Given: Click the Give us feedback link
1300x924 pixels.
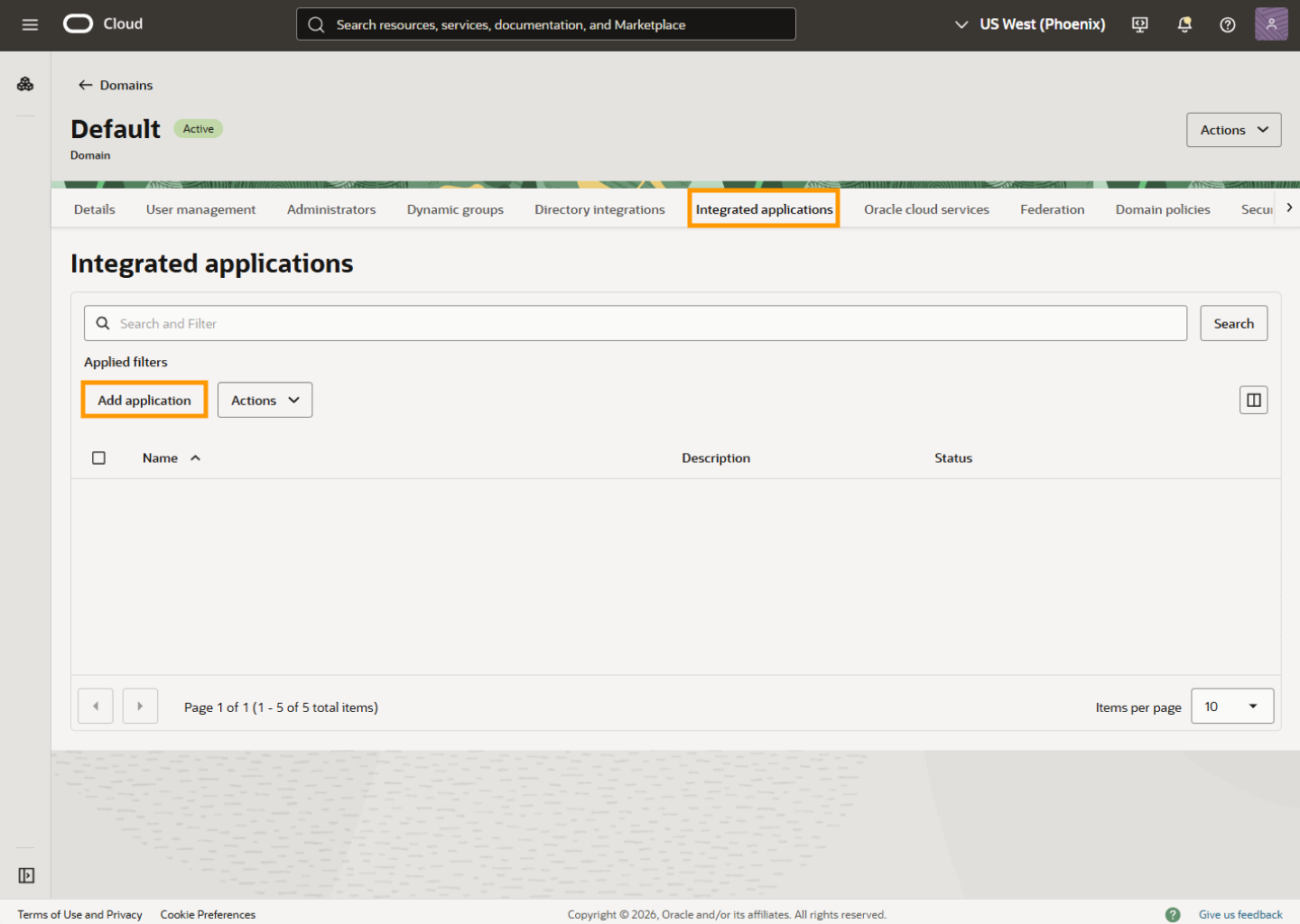Looking at the screenshot, I should (1240, 914).
